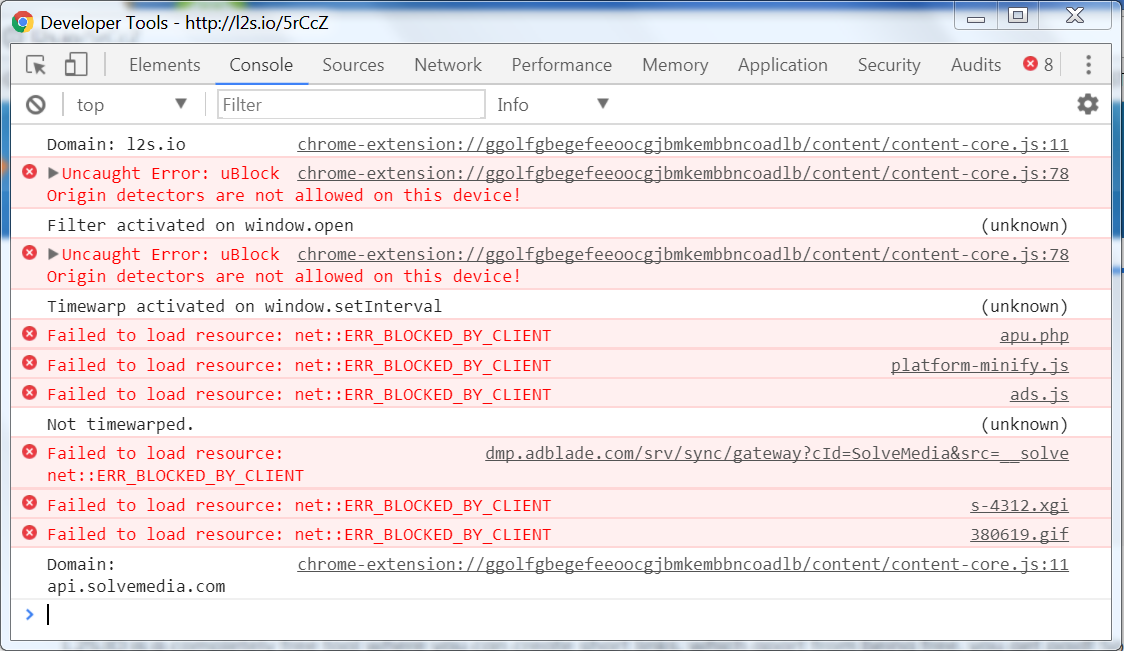Expand the first uBlock Origin error

52,172
